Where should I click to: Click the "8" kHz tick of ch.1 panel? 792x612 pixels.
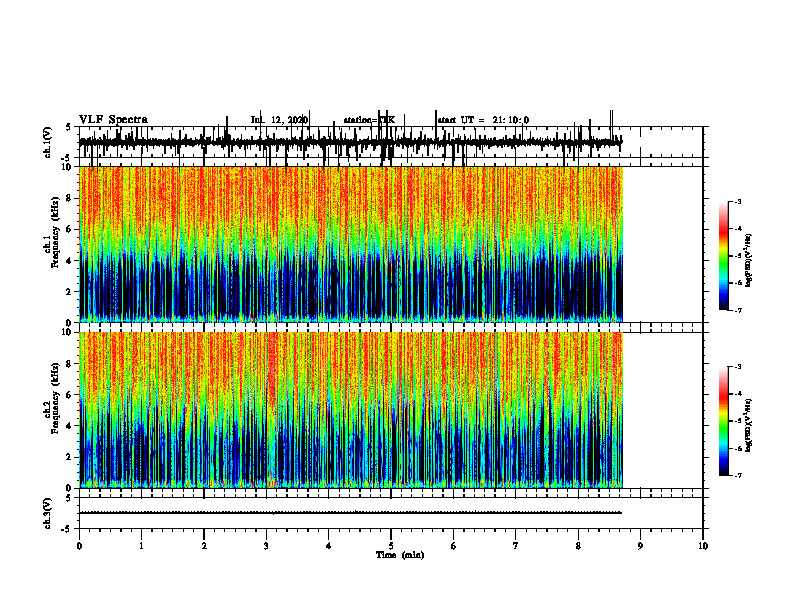point(70,198)
